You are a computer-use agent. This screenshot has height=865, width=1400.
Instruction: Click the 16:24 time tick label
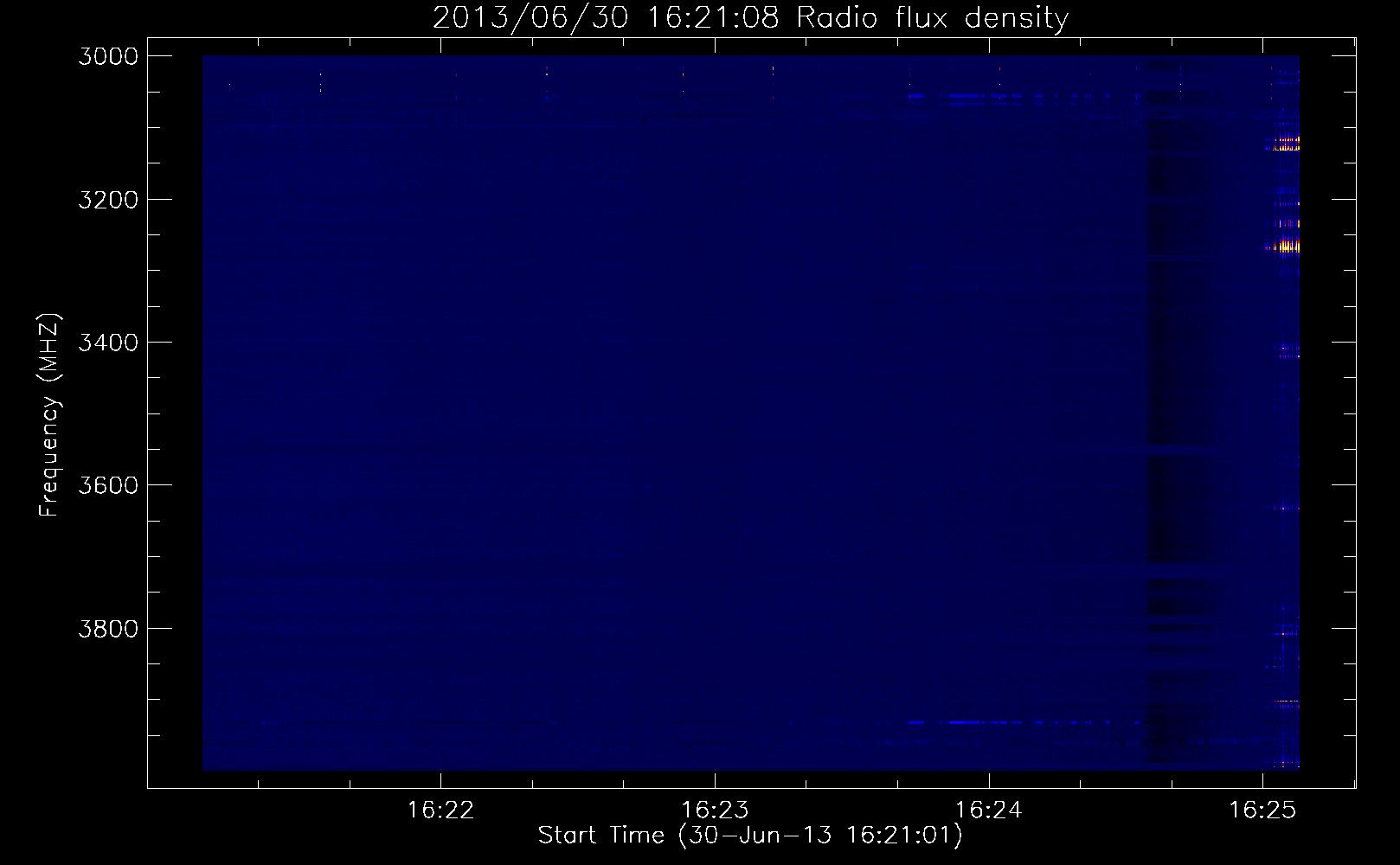(x=989, y=811)
